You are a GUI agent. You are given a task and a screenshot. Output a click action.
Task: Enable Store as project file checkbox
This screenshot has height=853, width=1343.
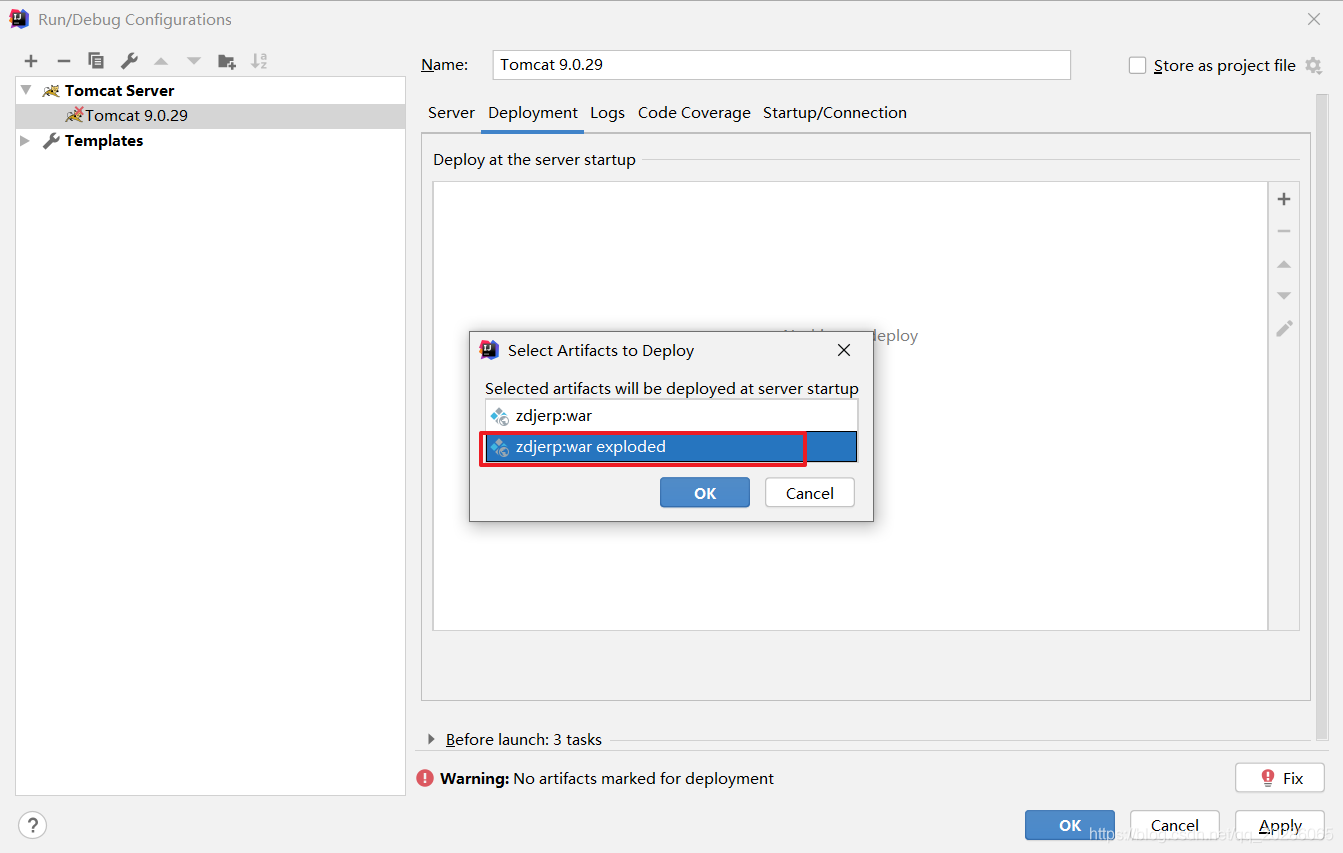[x=1137, y=65]
